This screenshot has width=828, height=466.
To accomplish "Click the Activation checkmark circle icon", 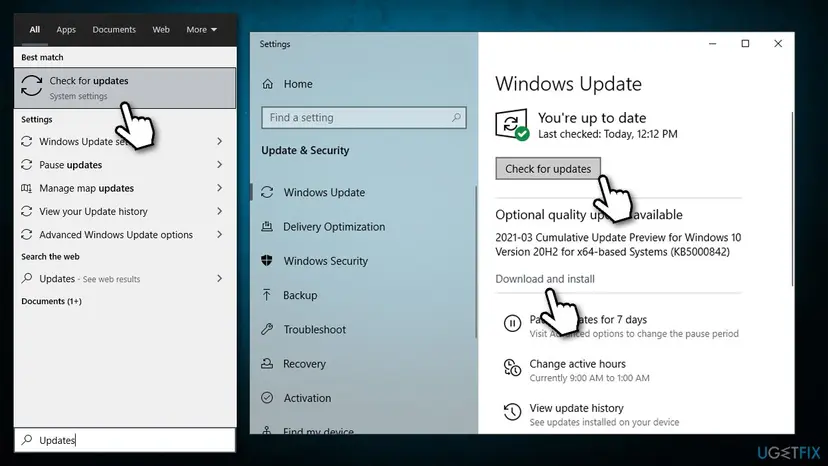I will coord(267,398).
